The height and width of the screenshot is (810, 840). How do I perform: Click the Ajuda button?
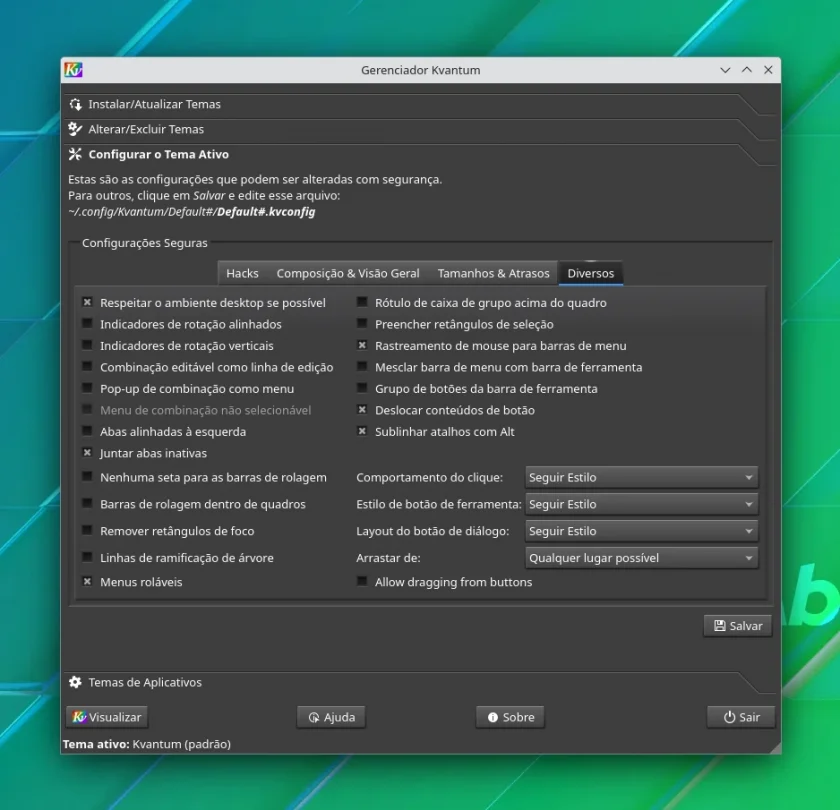tap(332, 717)
